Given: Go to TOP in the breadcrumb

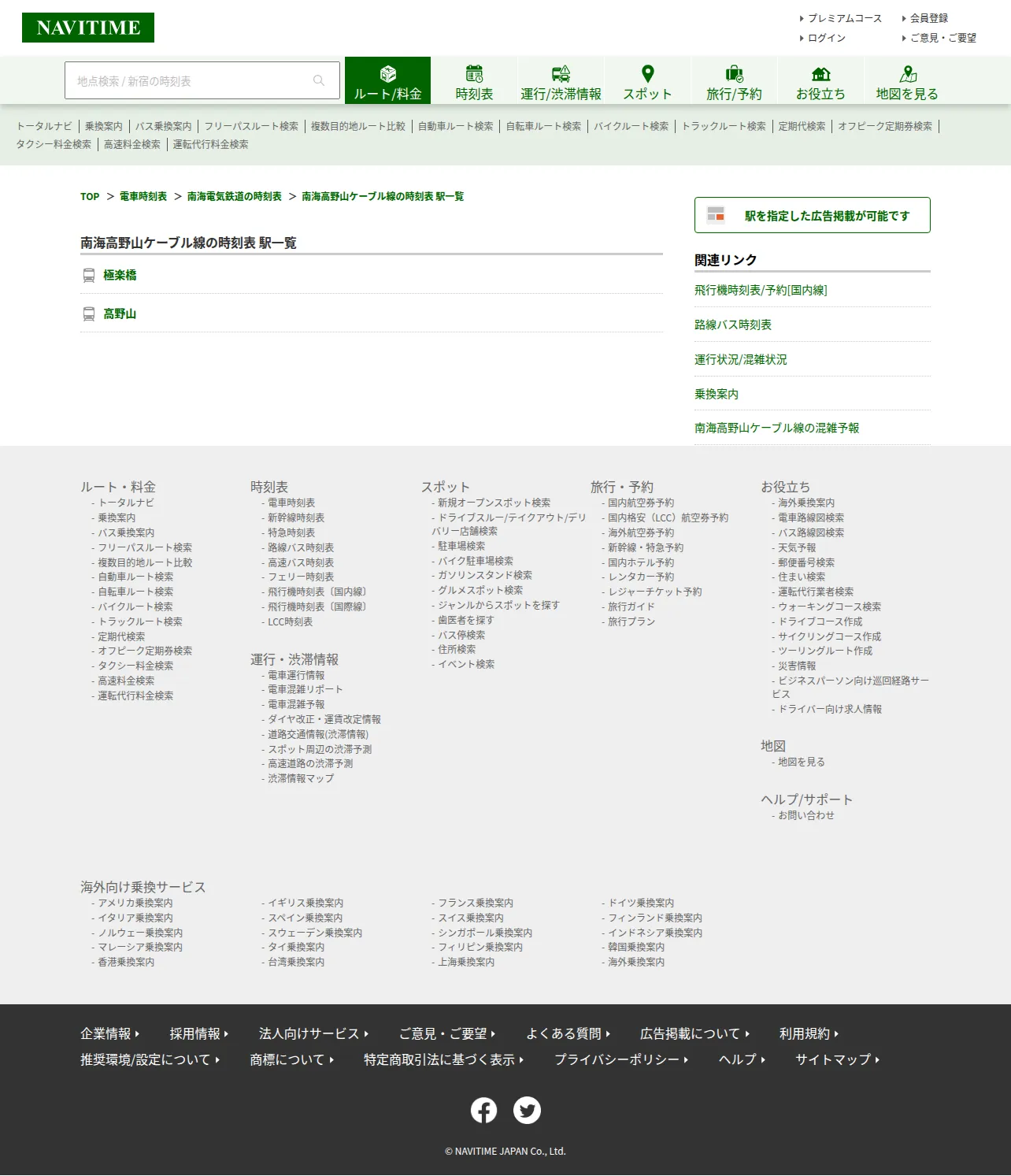Looking at the screenshot, I should click(x=90, y=197).
